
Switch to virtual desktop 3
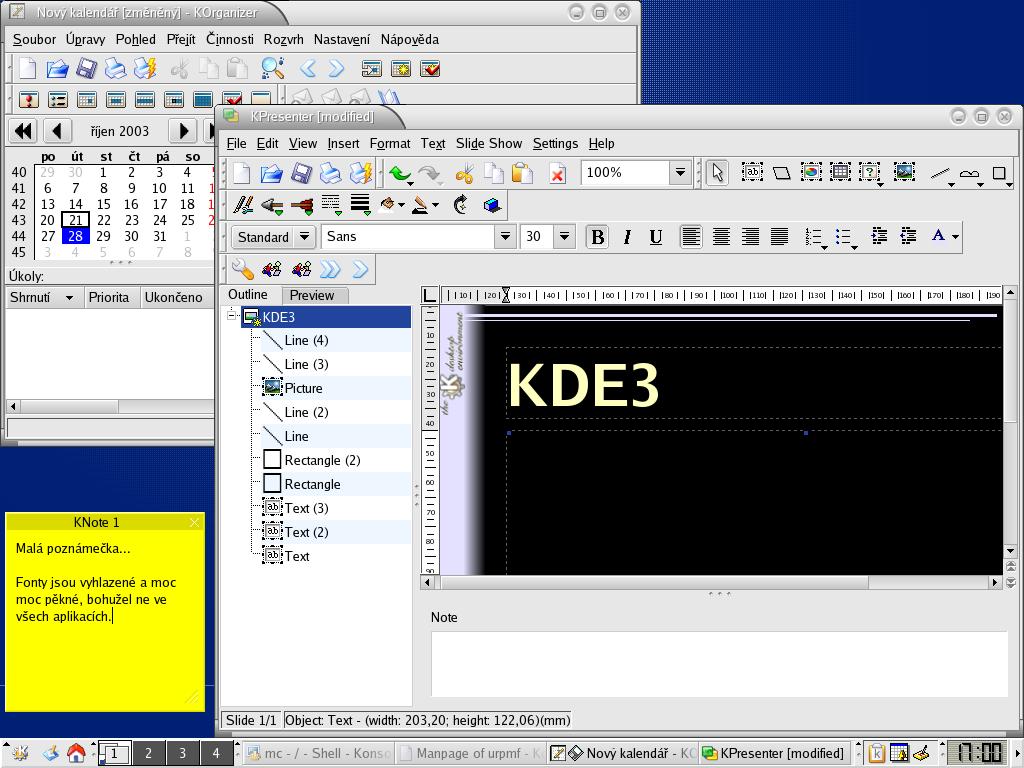pos(182,753)
